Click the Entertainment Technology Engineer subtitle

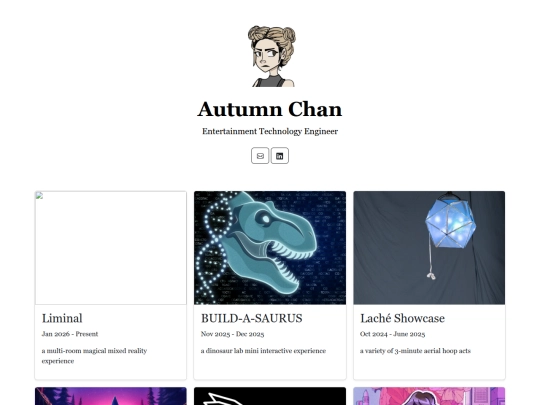point(270,131)
